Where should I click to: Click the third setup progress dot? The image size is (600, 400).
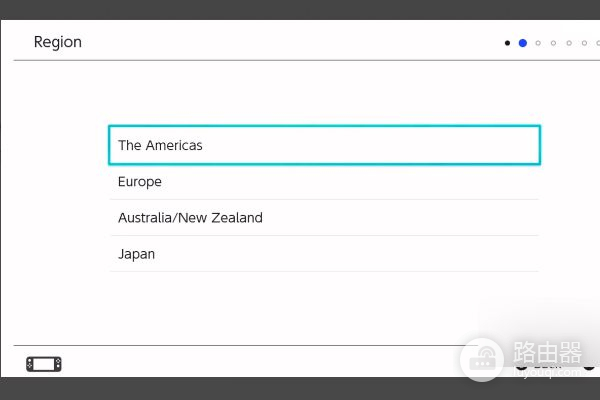(x=538, y=43)
